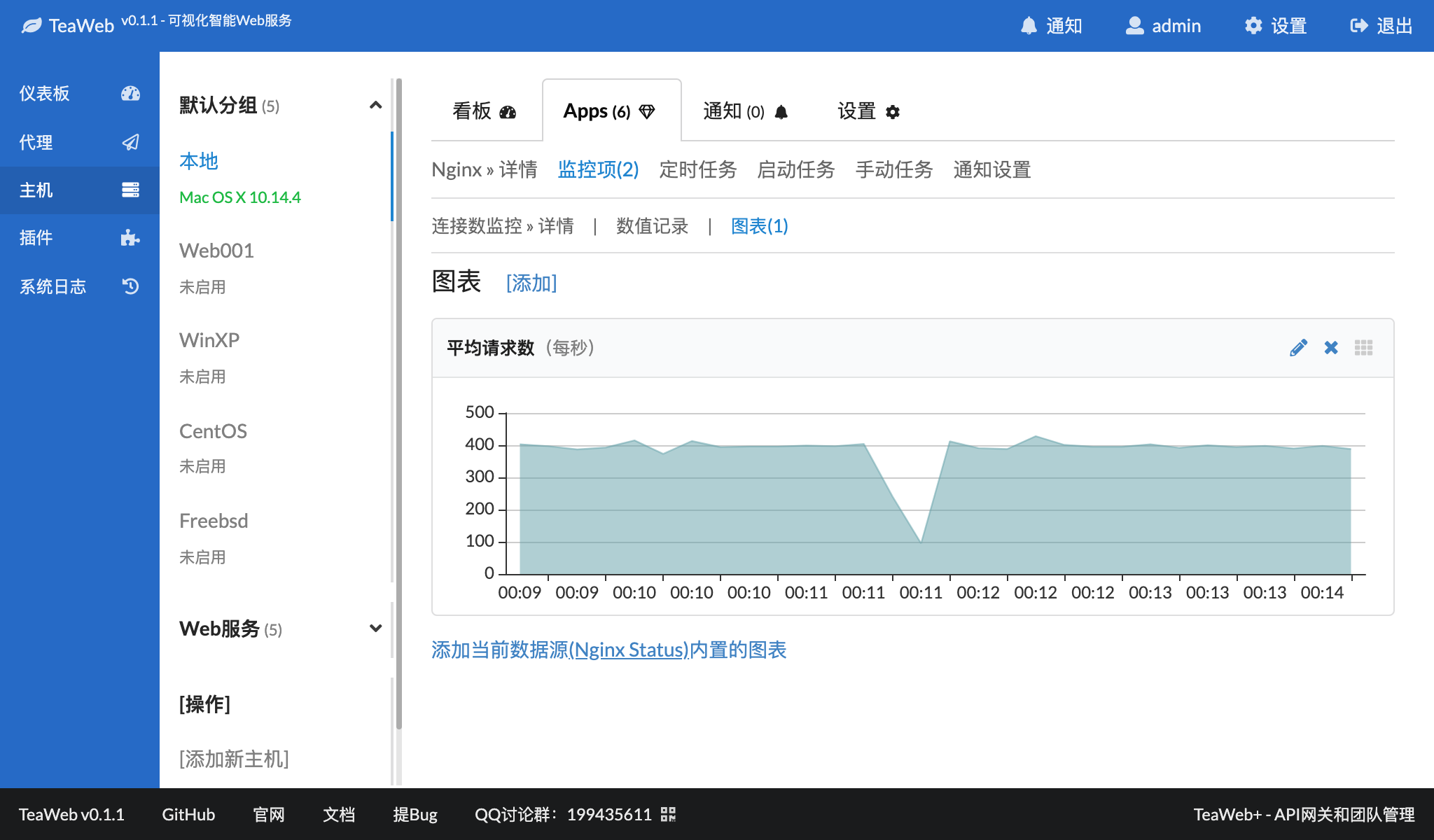Click the settings gear icon in header

[x=1253, y=26]
